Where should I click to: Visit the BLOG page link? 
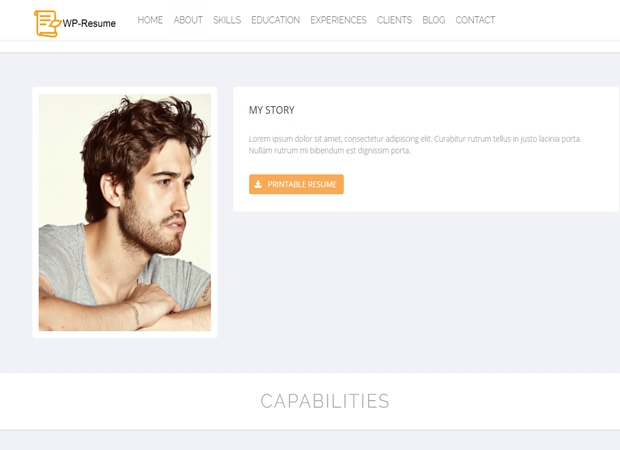click(434, 20)
